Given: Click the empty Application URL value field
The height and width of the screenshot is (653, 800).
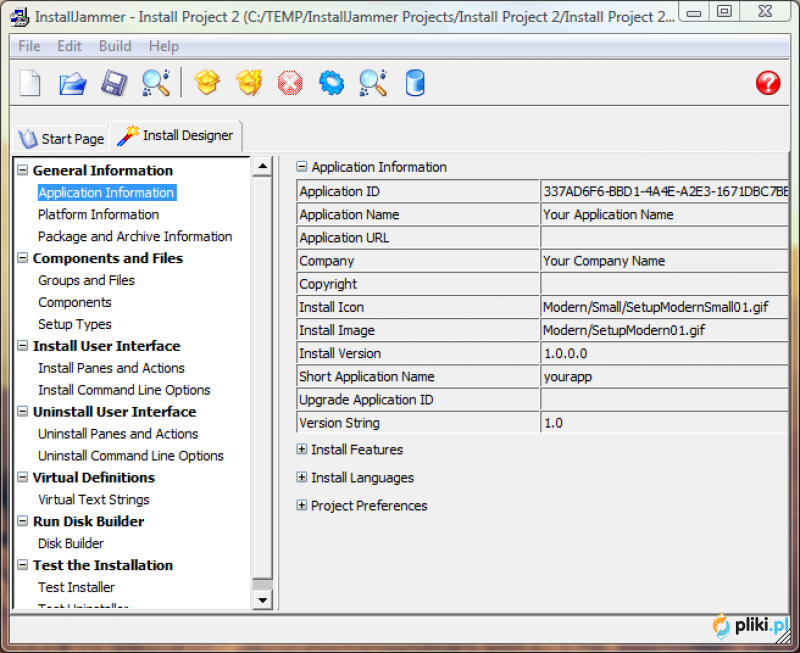Looking at the screenshot, I should pos(664,238).
